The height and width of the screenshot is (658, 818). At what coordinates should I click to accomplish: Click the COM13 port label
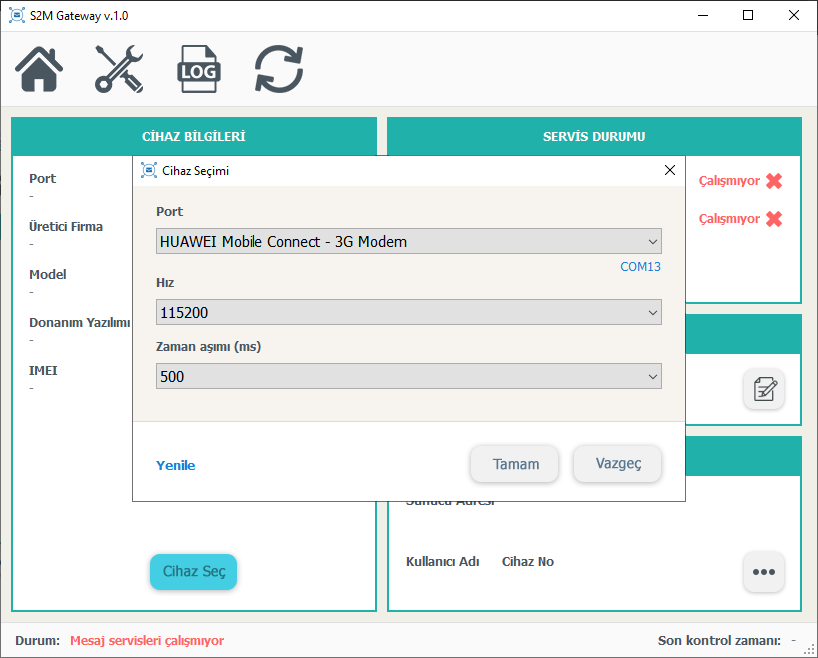point(640,267)
